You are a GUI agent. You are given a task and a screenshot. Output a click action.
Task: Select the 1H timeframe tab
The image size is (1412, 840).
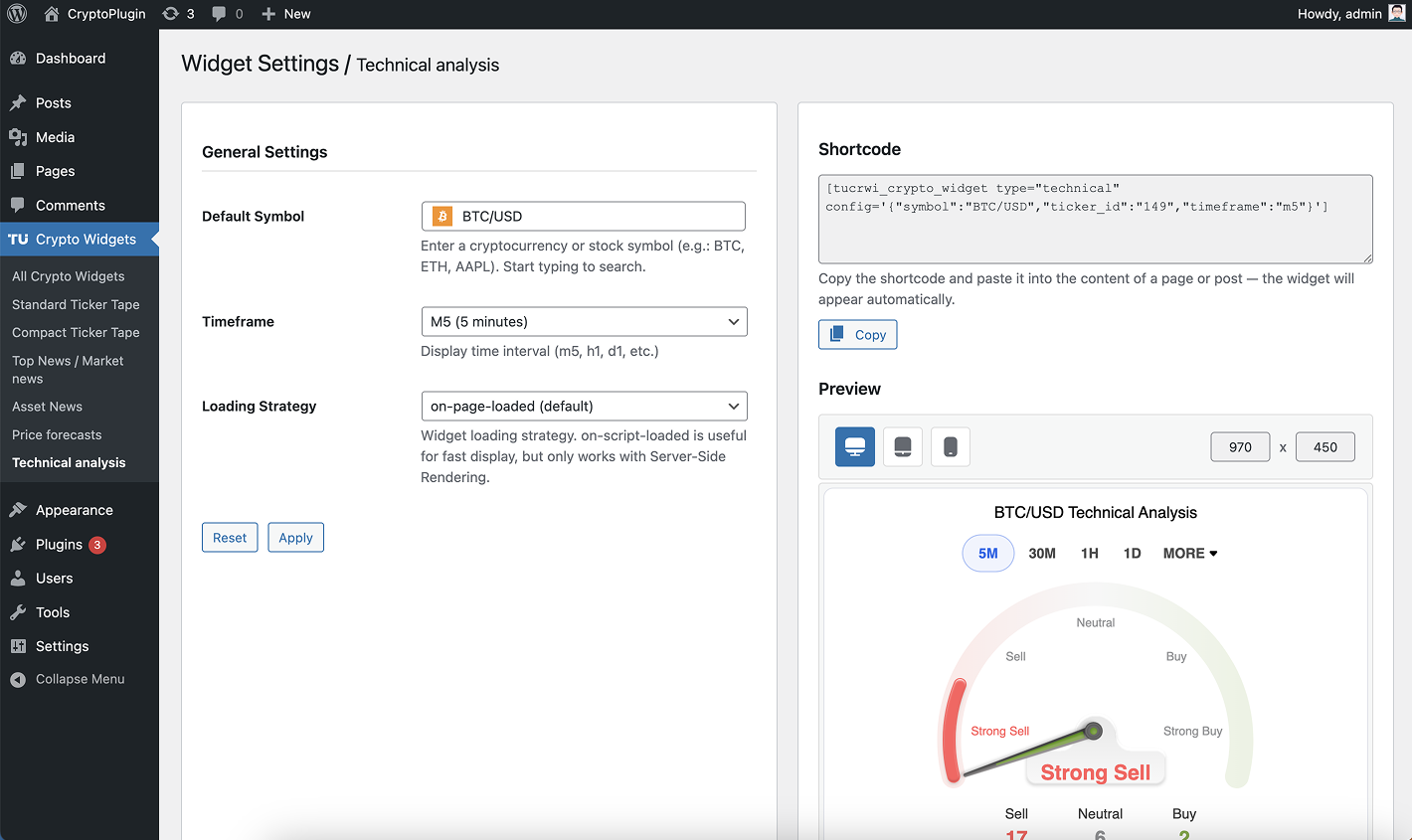(1090, 554)
